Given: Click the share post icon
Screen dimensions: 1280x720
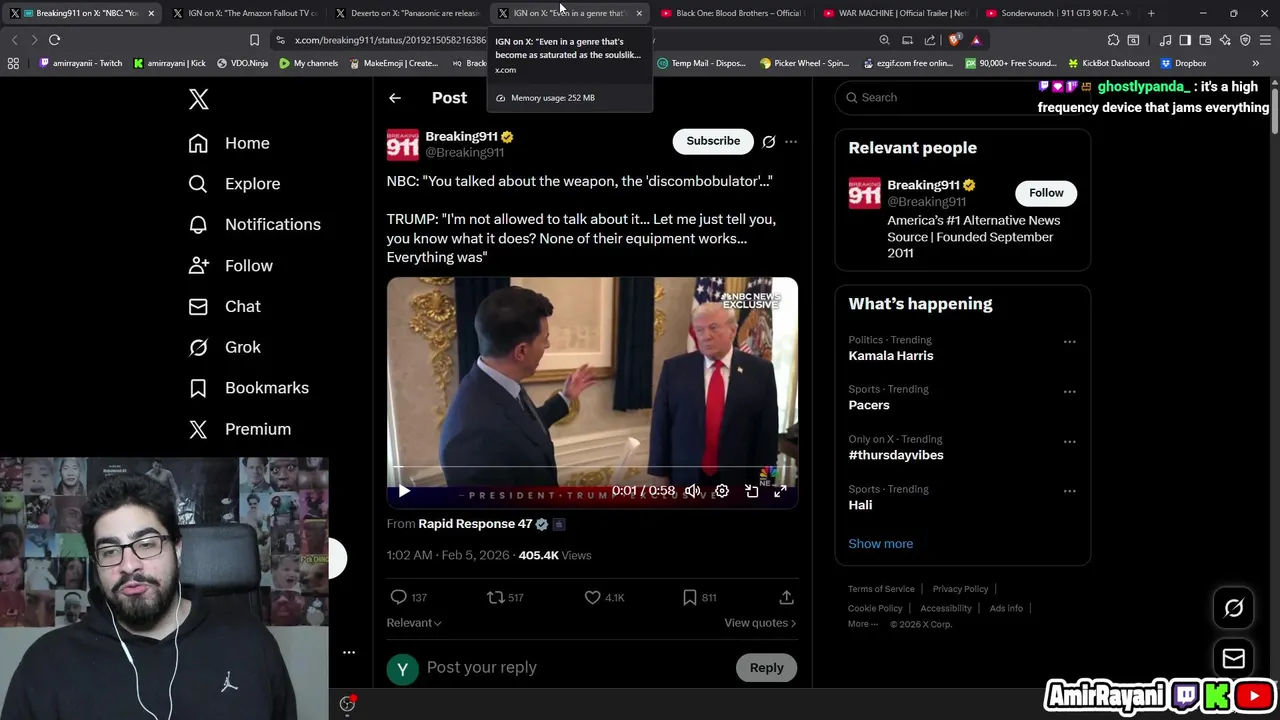Looking at the screenshot, I should (x=786, y=597).
